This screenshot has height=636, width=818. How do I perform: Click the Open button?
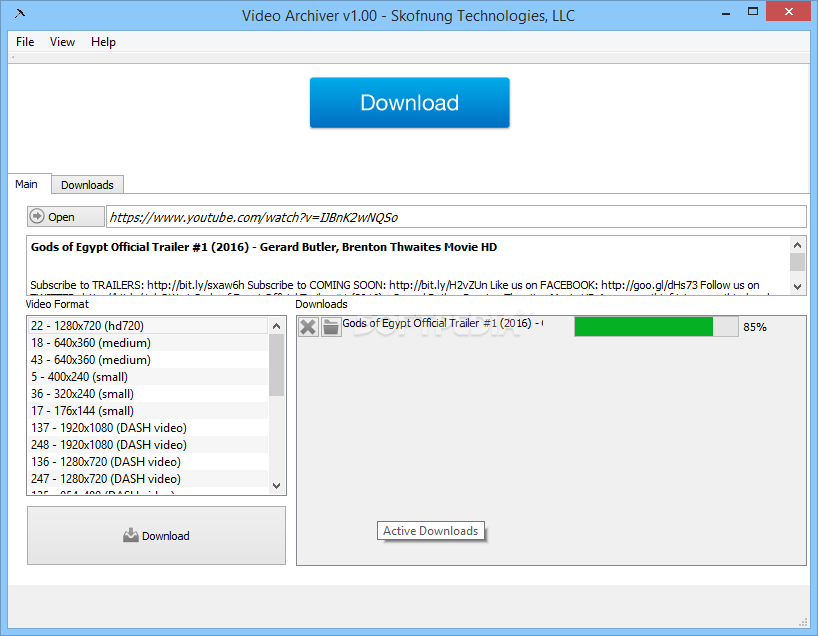(66, 217)
